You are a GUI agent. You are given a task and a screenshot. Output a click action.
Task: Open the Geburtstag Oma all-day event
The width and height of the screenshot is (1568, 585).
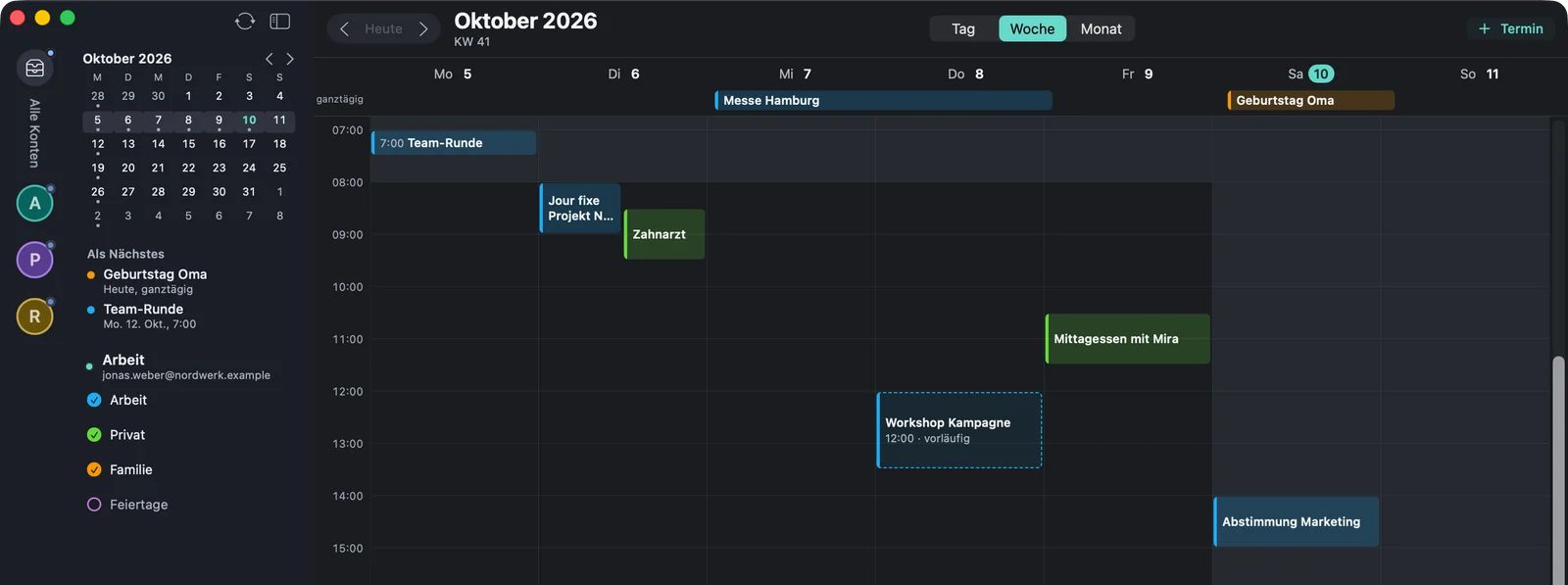[1310, 100]
